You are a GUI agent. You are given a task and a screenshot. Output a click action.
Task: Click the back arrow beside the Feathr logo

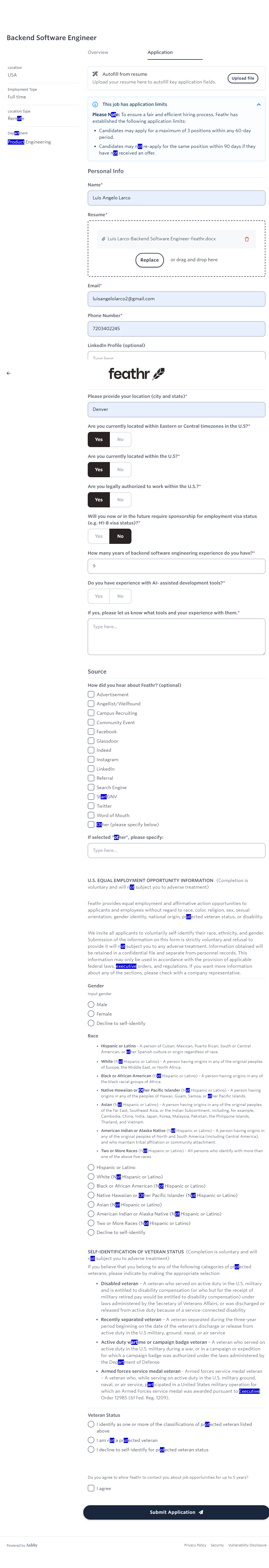click(9, 373)
